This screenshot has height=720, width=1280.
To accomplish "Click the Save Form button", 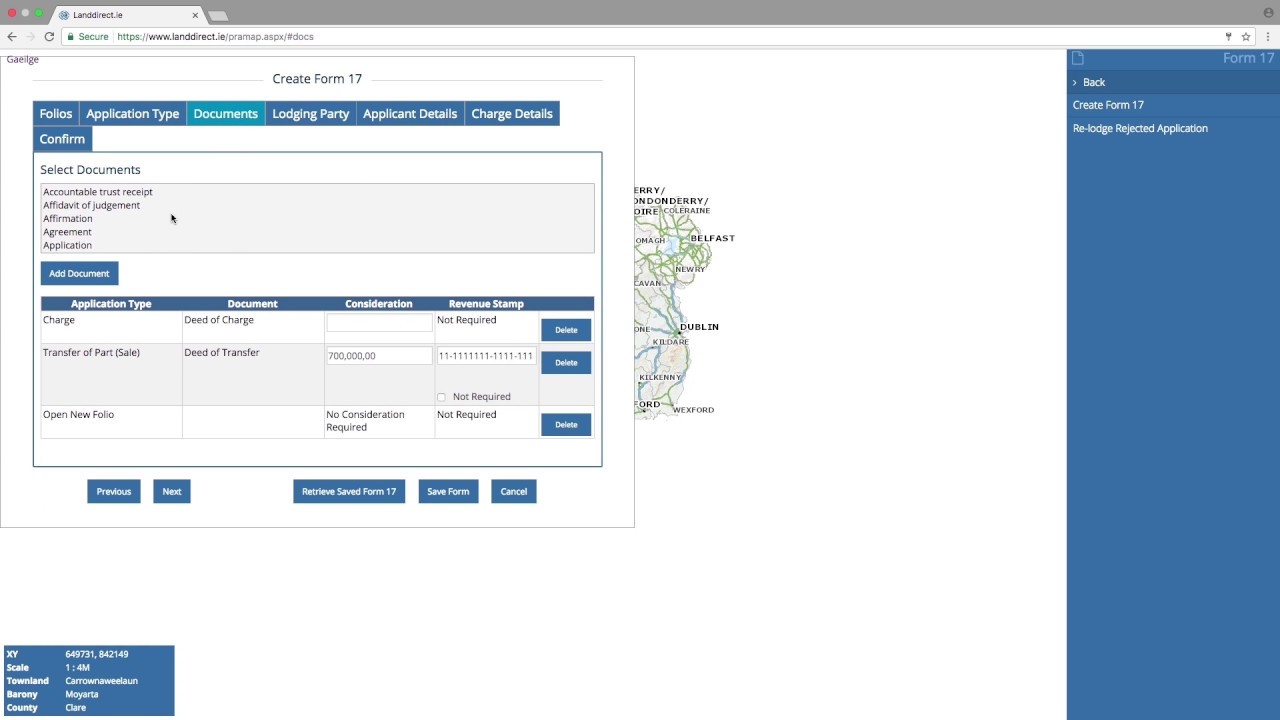I will click(x=448, y=491).
